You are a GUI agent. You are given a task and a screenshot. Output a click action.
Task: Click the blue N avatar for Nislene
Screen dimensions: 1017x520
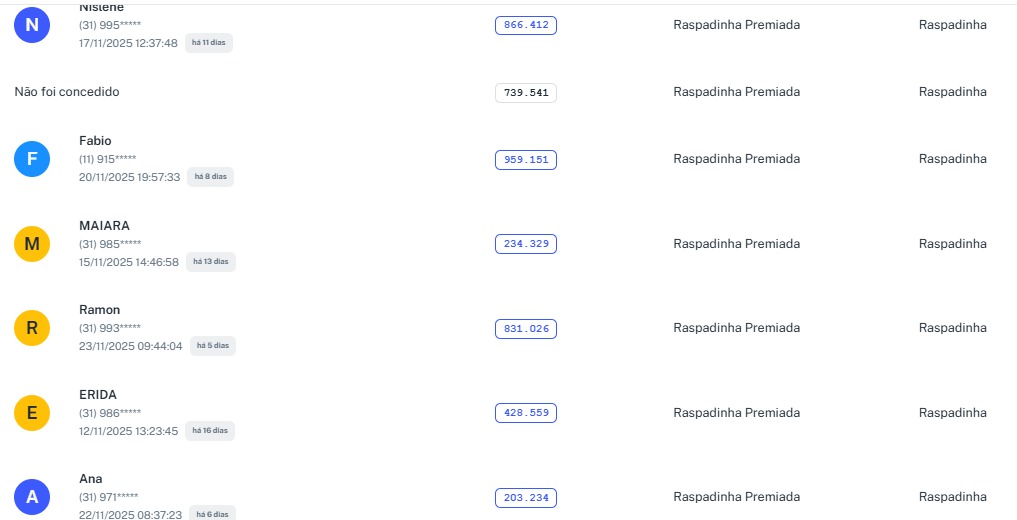tap(32, 25)
